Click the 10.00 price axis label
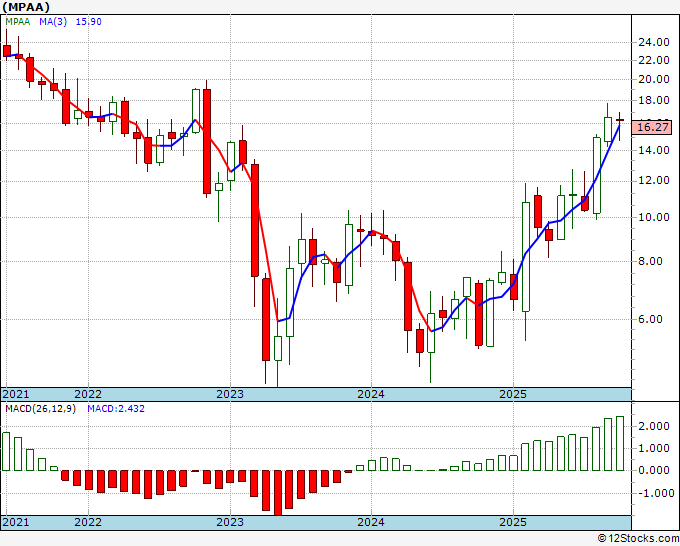Image resolution: width=680 pixels, height=546 pixels. [x=654, y=217]
